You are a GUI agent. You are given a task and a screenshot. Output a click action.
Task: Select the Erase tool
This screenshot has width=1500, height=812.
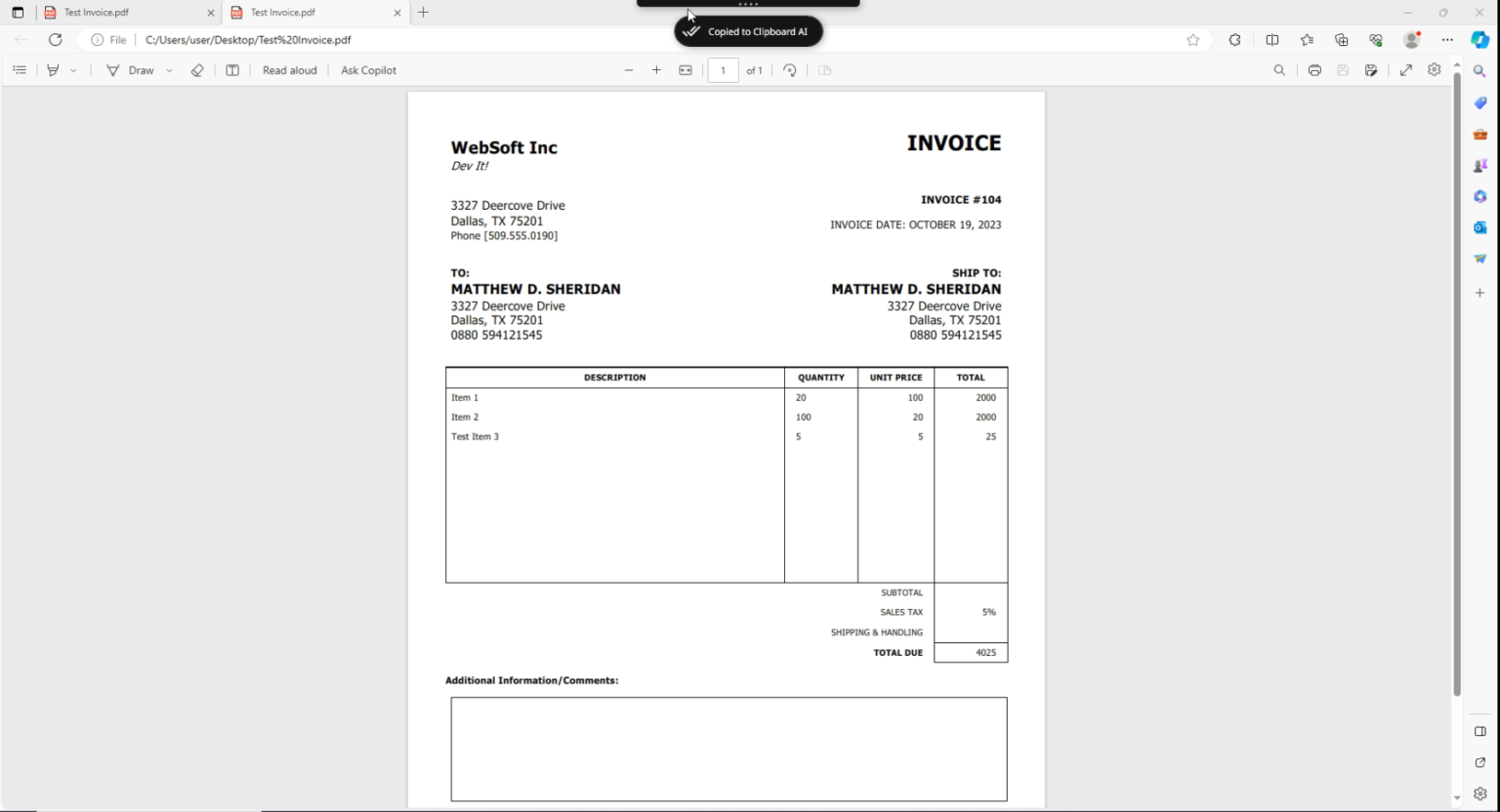pyautogui.click(x=197, y=70)
